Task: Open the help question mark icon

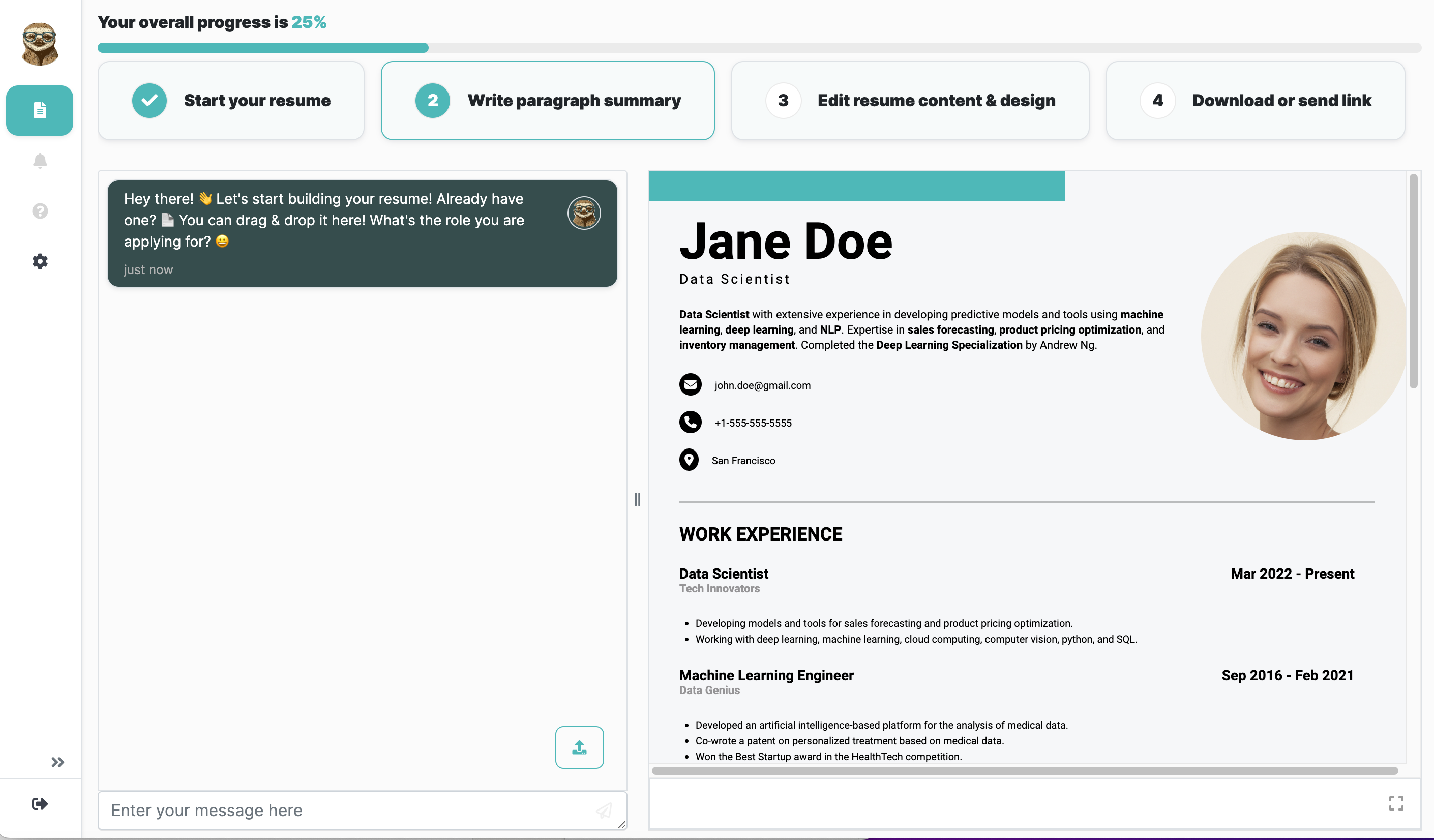Action: 40,211
